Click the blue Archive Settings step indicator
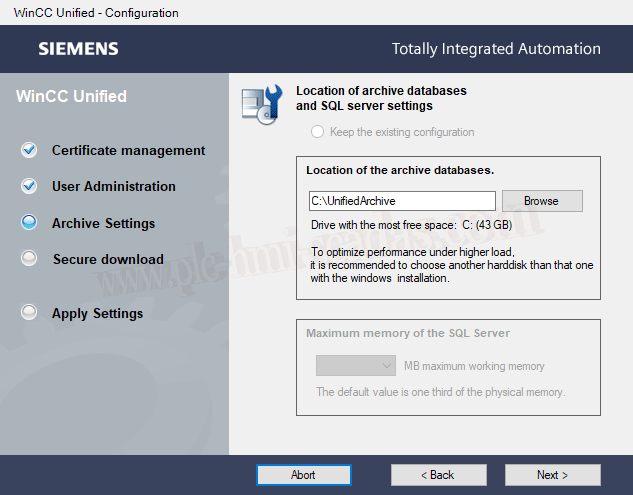Image resolution: width=633 pixels, height=495 pixels. pos(29,223)
